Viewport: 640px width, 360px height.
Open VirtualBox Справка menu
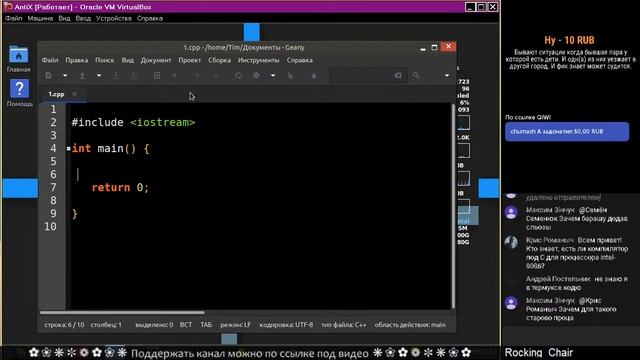click(150, 18)
